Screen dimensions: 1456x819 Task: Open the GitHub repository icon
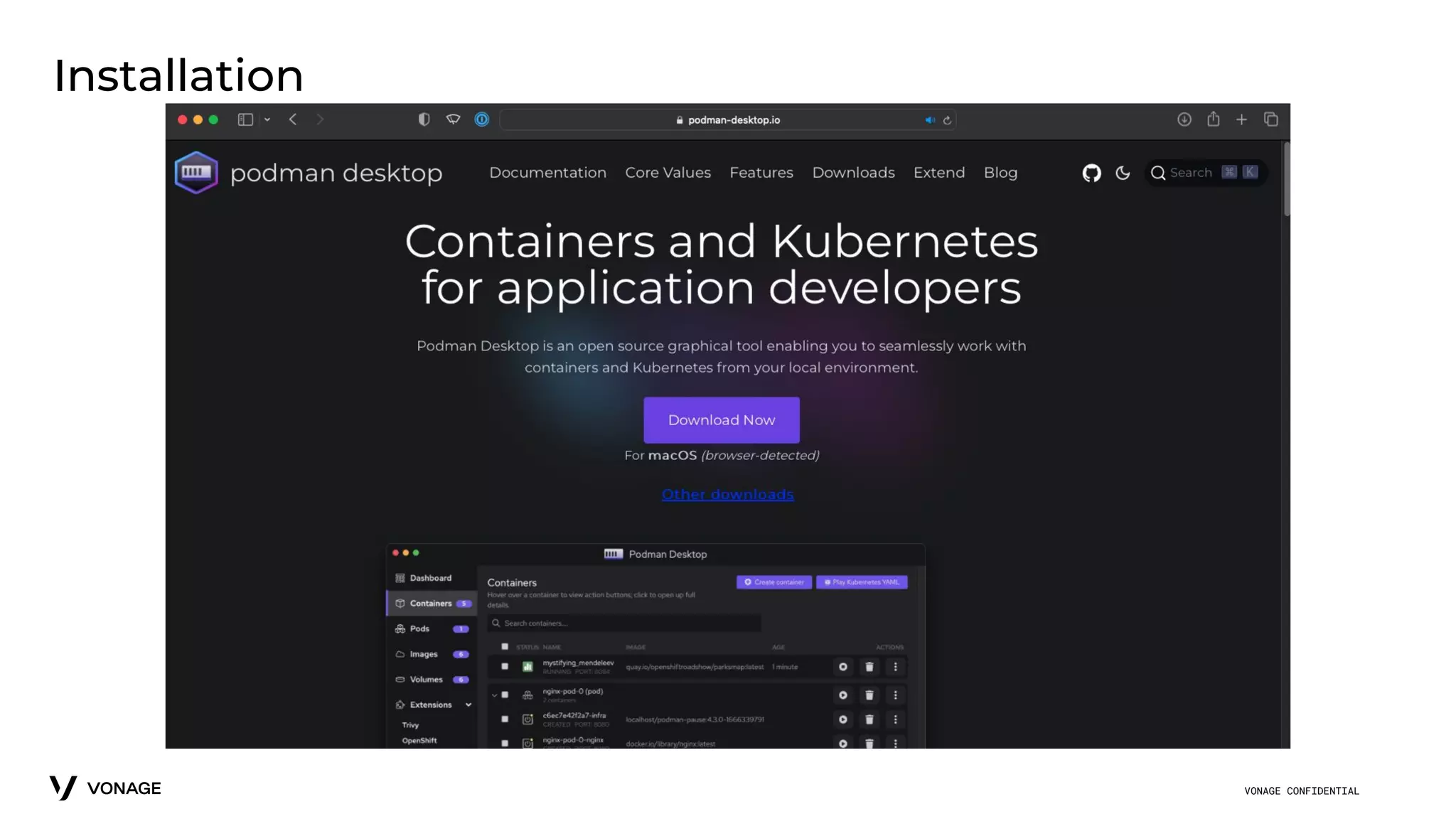(x=1091, y=173)
